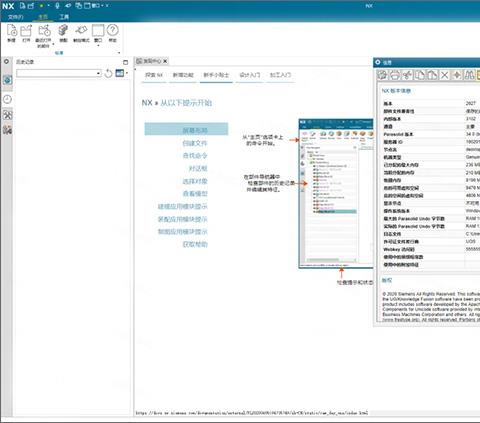Expand the ribbon group options arrow
Viewport: 480px width, 423px height.
119,53
